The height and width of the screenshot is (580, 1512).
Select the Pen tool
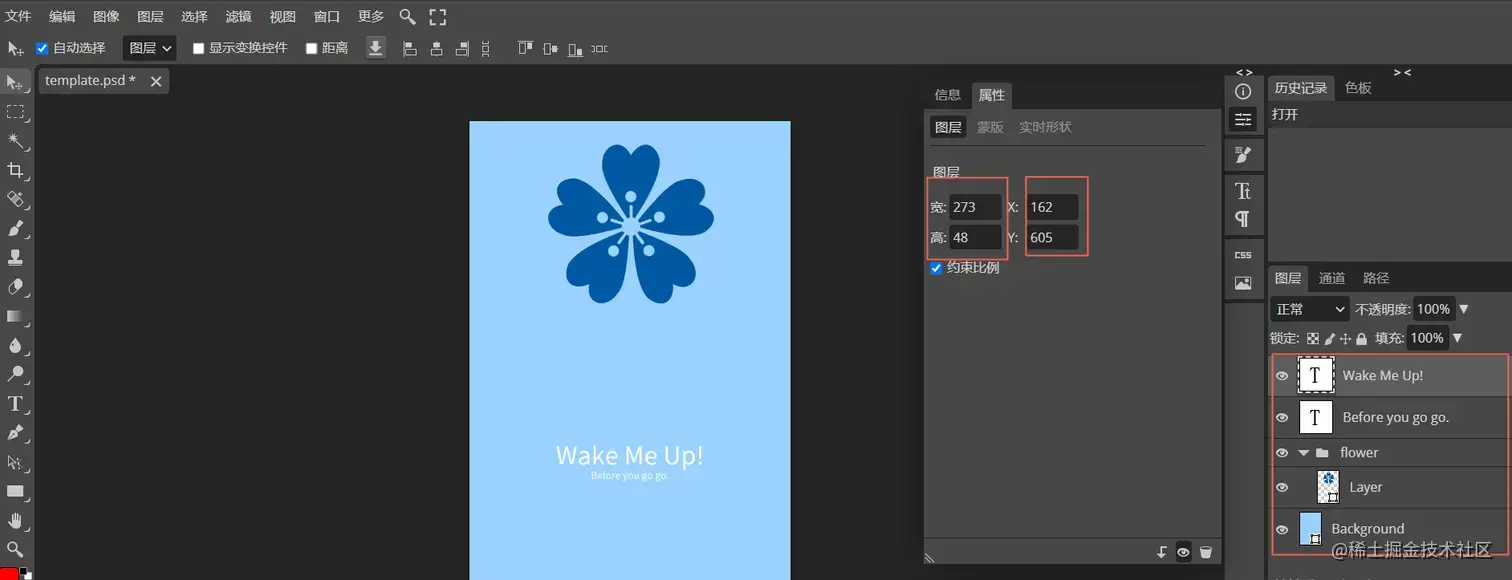coord(15,433)
